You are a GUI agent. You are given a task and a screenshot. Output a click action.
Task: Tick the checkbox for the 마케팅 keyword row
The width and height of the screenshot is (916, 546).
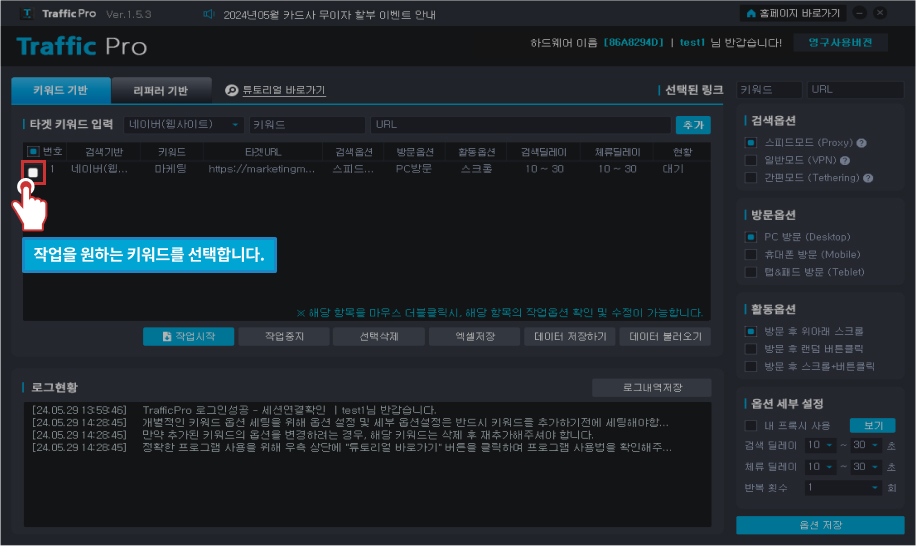click(x=33, y=173)
